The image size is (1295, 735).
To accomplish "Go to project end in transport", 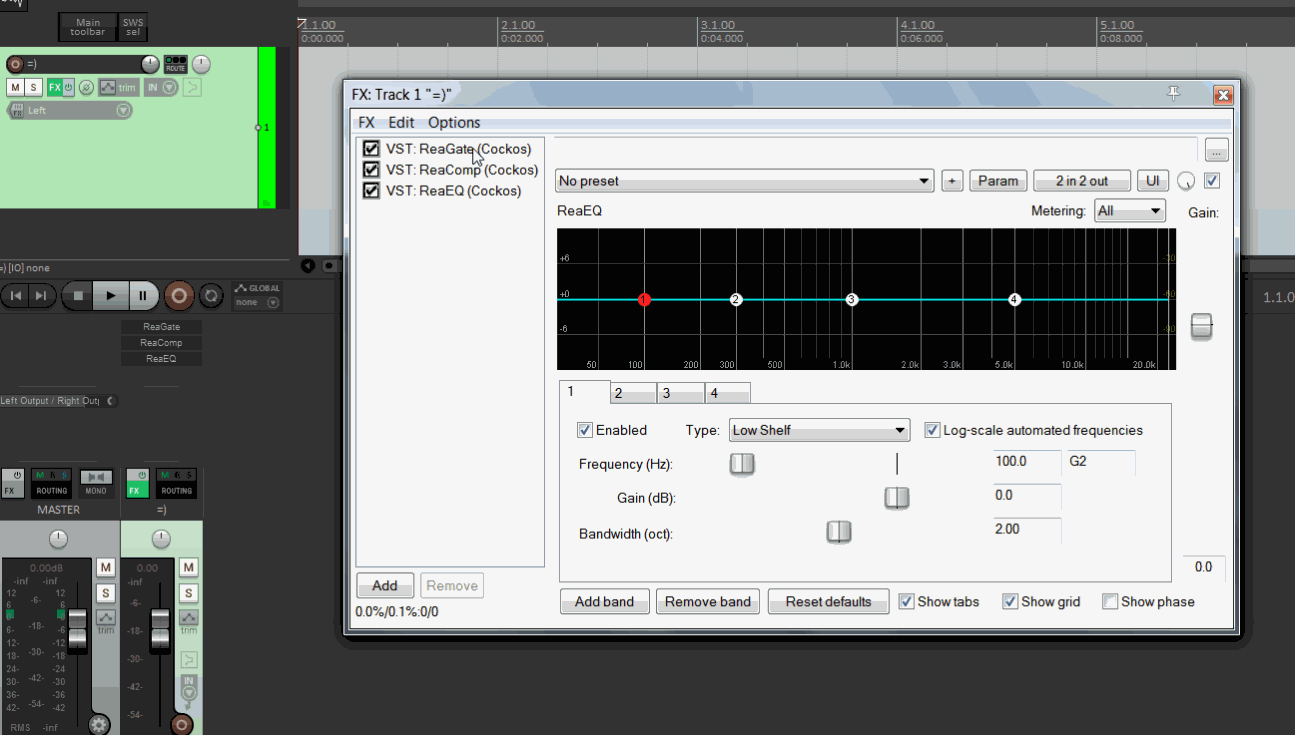I will pyautogui.click(x=41, y=296).
